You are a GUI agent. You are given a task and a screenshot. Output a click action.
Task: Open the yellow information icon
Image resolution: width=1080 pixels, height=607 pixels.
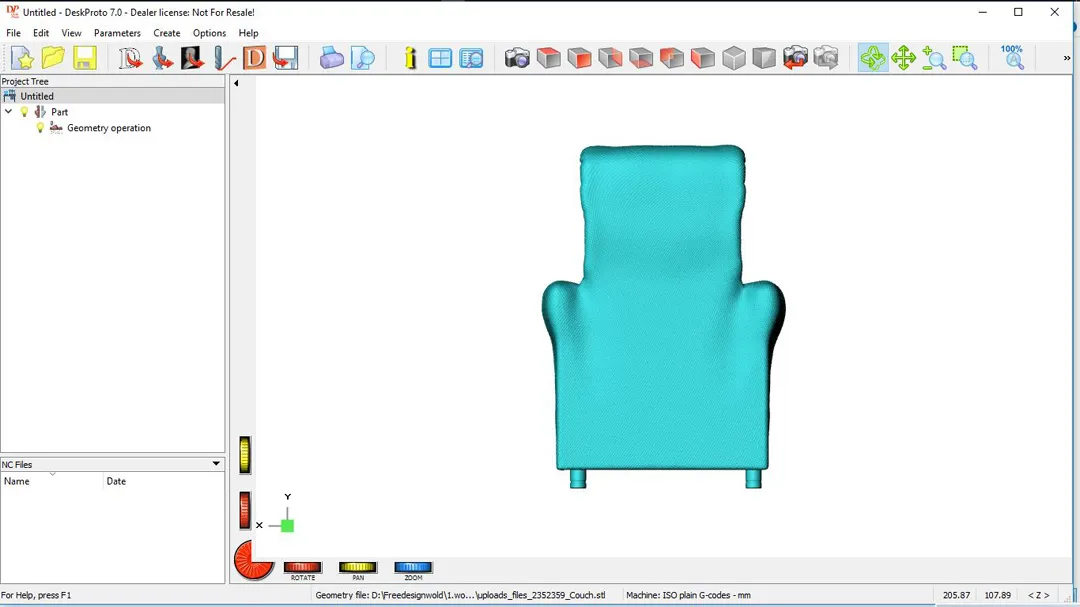click(x=410, y=58)
